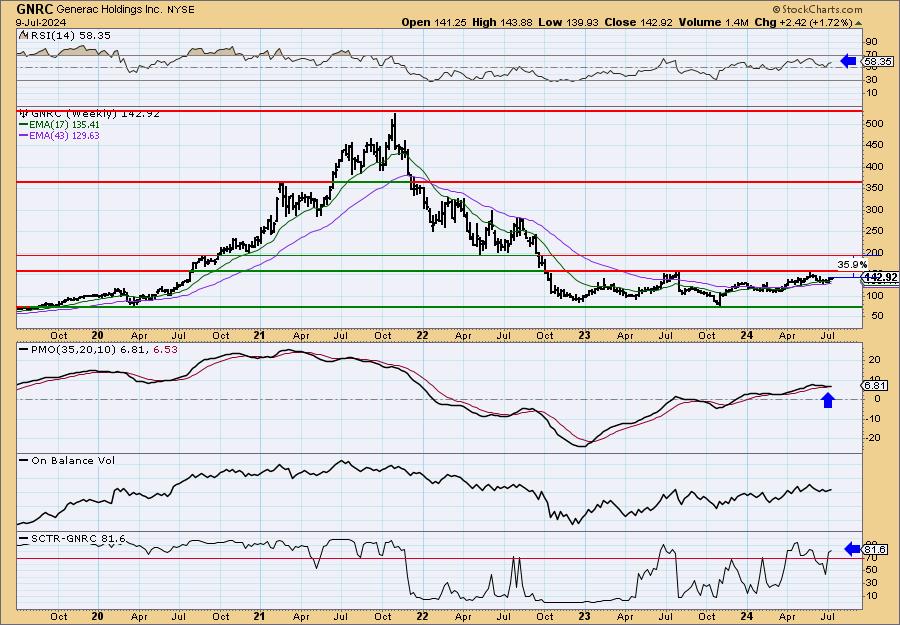
Task: Click the -20 PMO axis label
Action: pos(872,437)
